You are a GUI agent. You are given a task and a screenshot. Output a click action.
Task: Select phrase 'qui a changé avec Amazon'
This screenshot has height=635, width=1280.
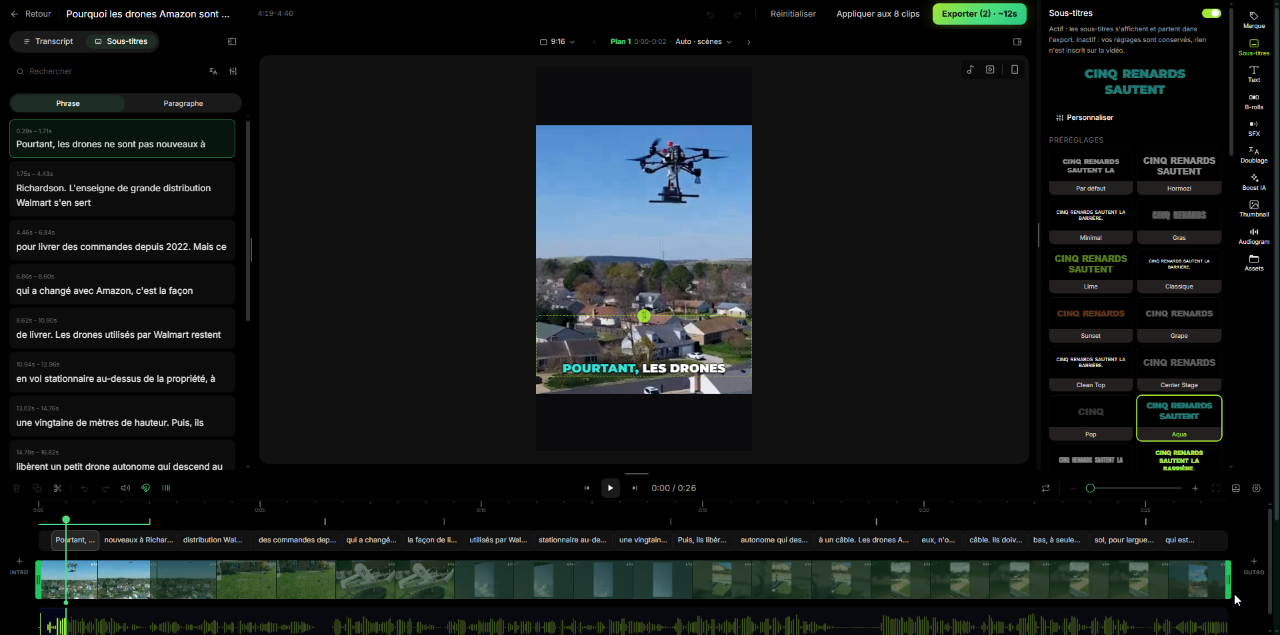tap(122, 284)
